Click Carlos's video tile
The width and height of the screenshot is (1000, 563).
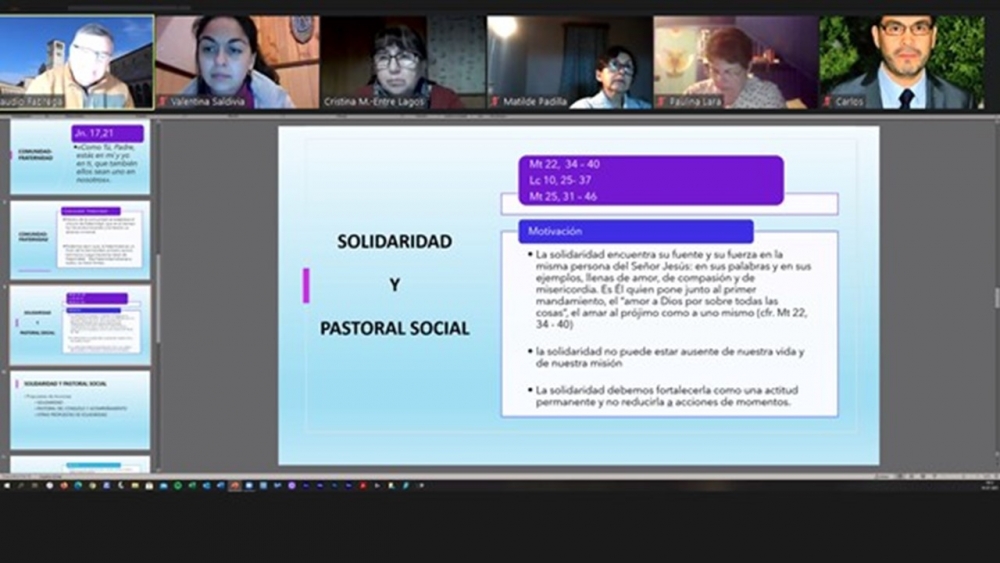pos(907,61)
